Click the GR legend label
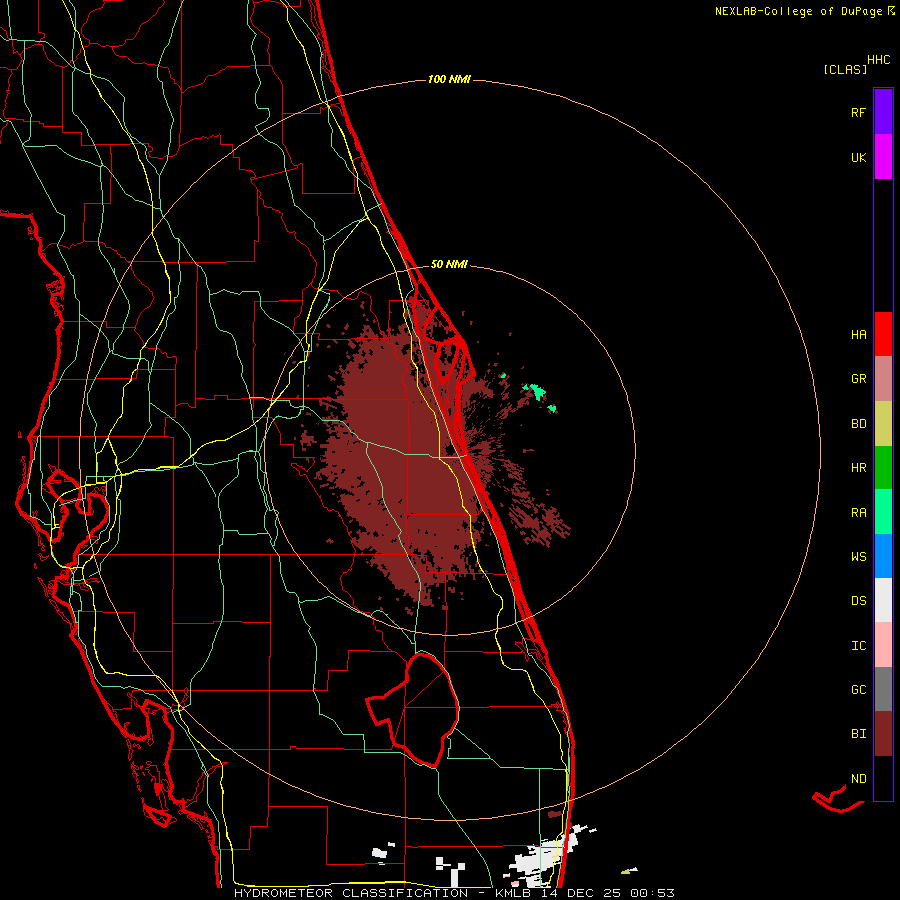This screenshot has height=900, width=900. (x=858, y=379)
